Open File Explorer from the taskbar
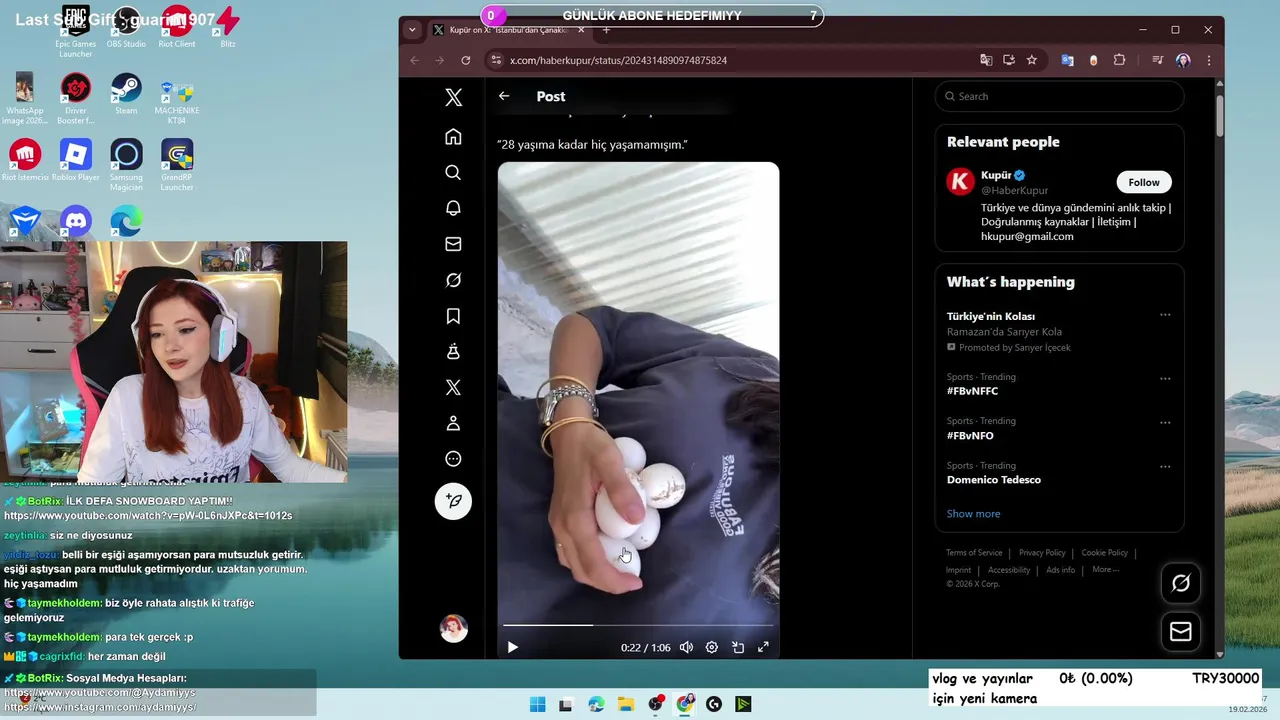1280x720 pixels. 625,704
